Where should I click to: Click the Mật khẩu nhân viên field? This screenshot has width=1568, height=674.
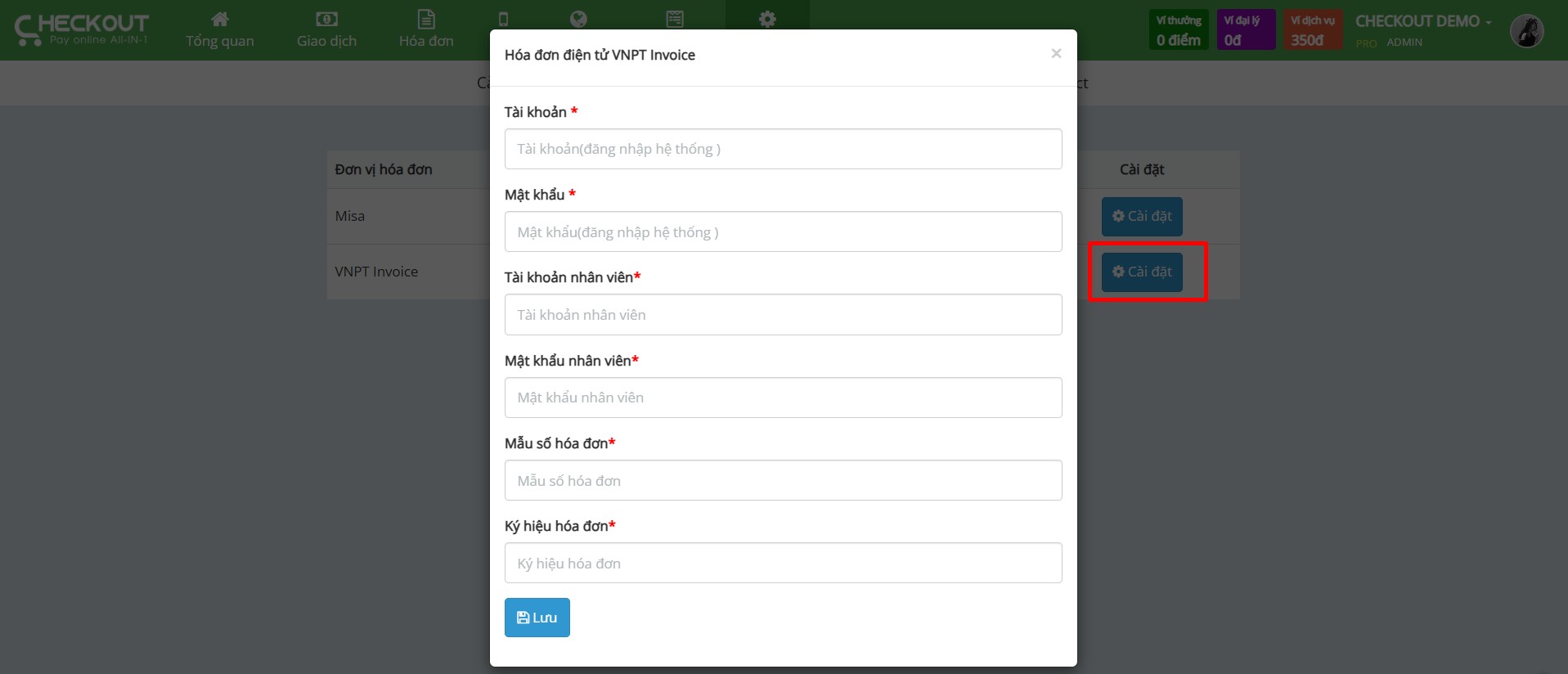[x=783, y=398]
